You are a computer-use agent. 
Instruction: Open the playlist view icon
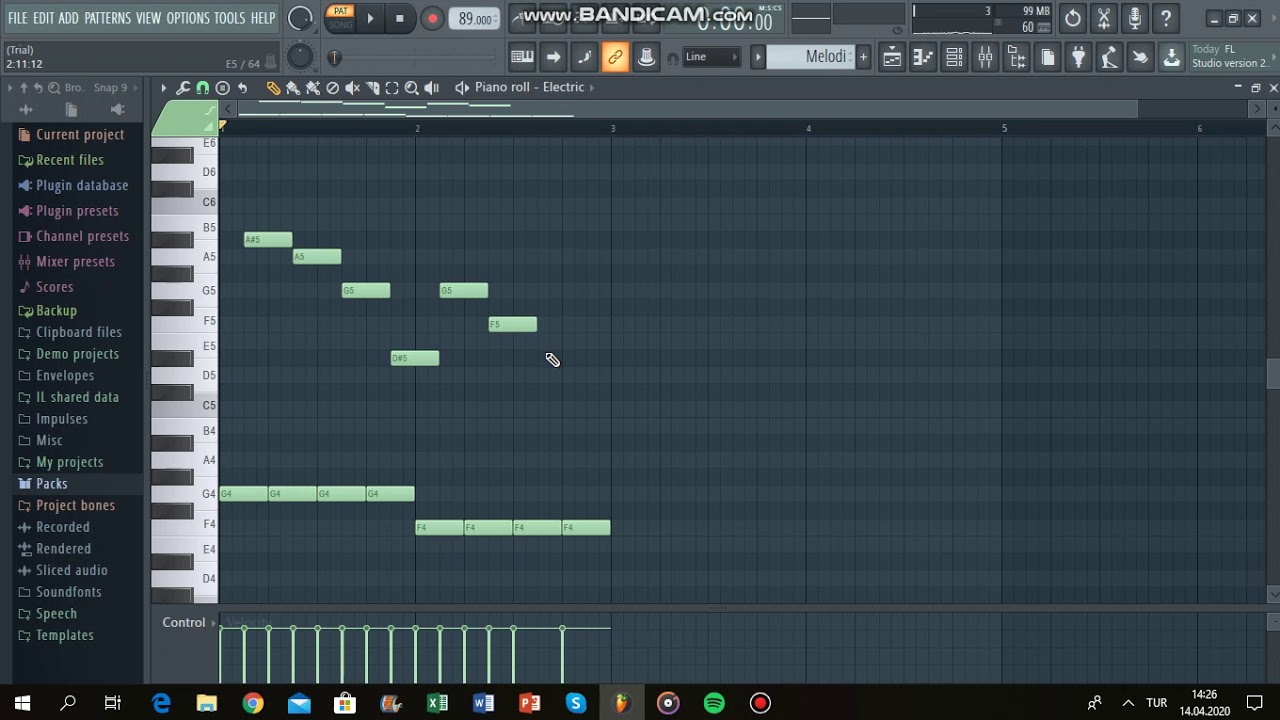891,57
